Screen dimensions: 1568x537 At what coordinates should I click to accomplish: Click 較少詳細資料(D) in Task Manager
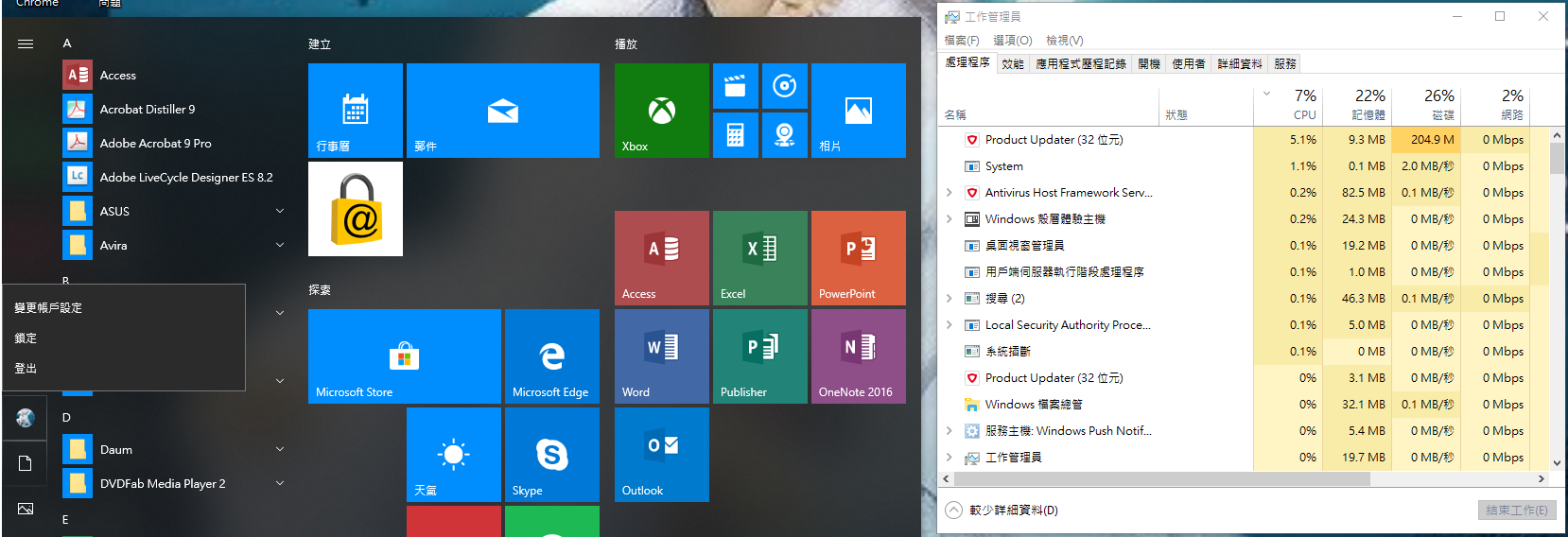coord(1002,510)
